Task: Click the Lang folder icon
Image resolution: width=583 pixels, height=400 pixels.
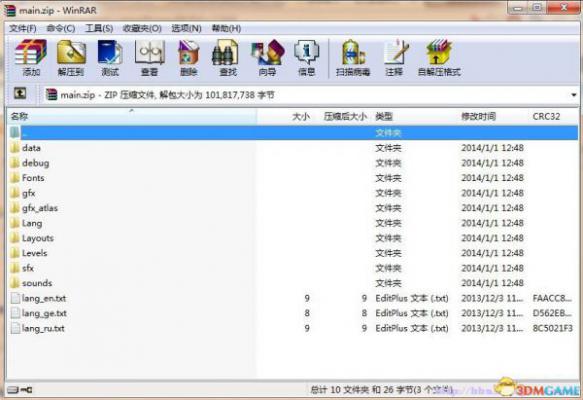Action: (x=15, y=223)
